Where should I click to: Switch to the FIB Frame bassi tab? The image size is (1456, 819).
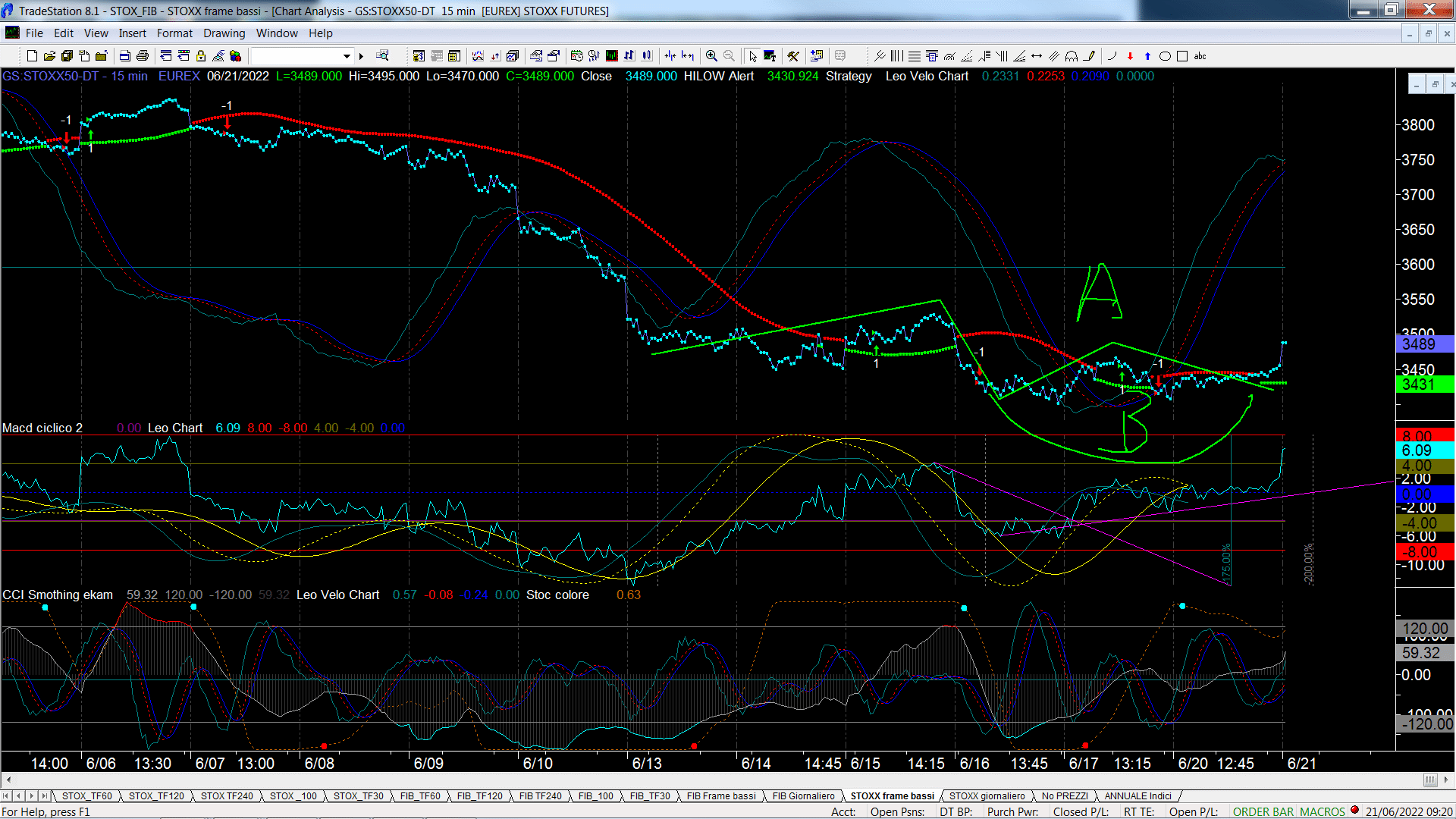click(x=721, y=795)
